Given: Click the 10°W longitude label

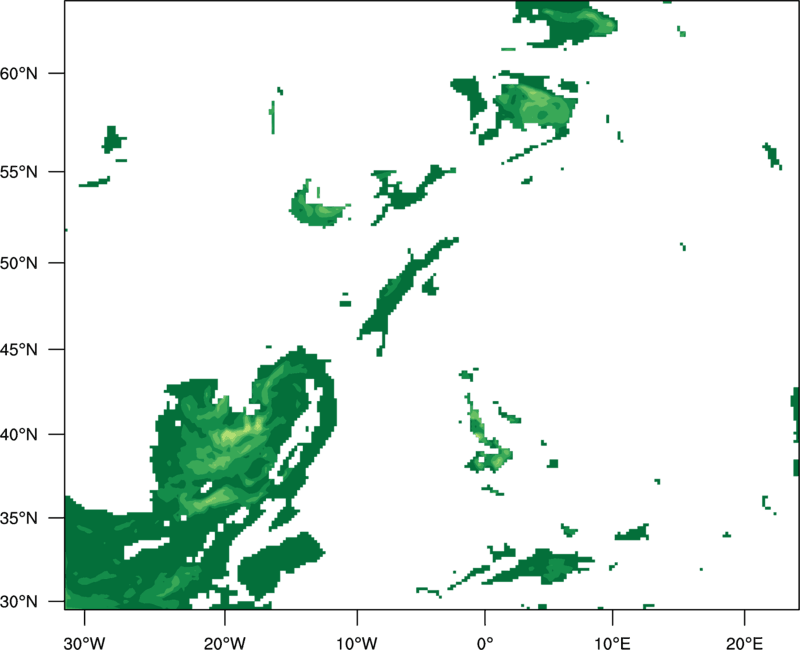Looking at the screenshot, I should pyautogui.click(x=357, y=643).
